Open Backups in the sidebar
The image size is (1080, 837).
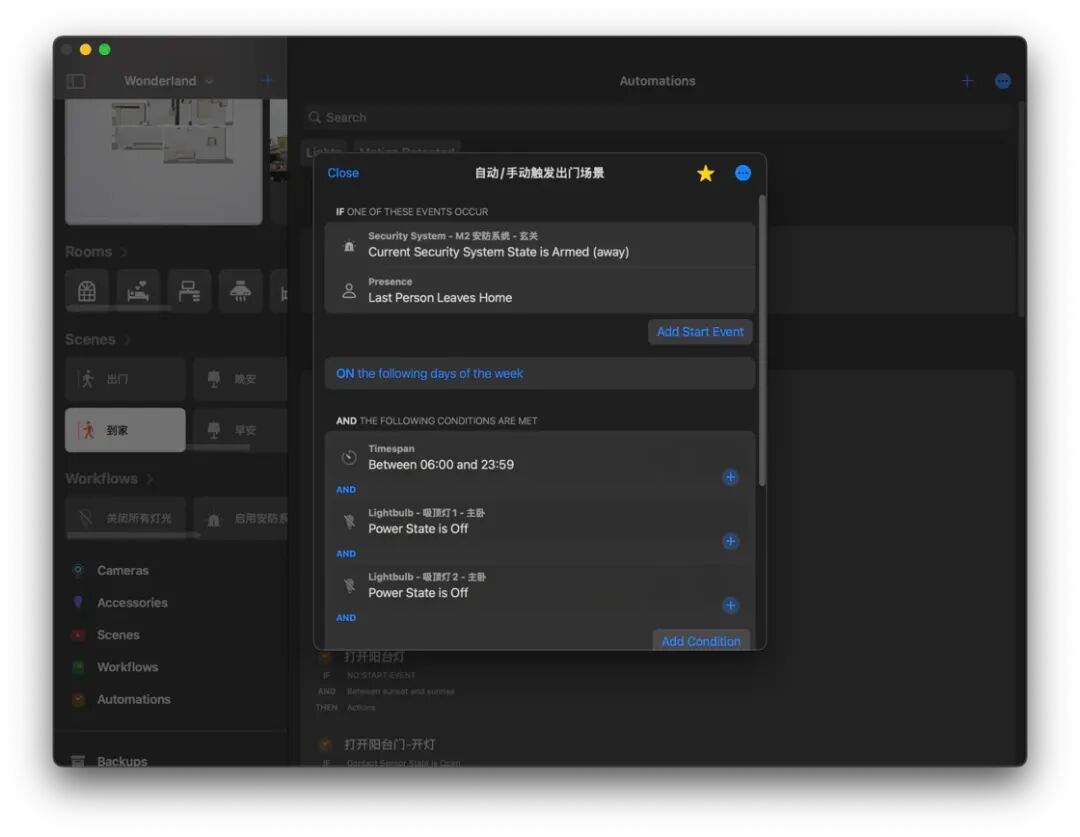coord(122,761)
